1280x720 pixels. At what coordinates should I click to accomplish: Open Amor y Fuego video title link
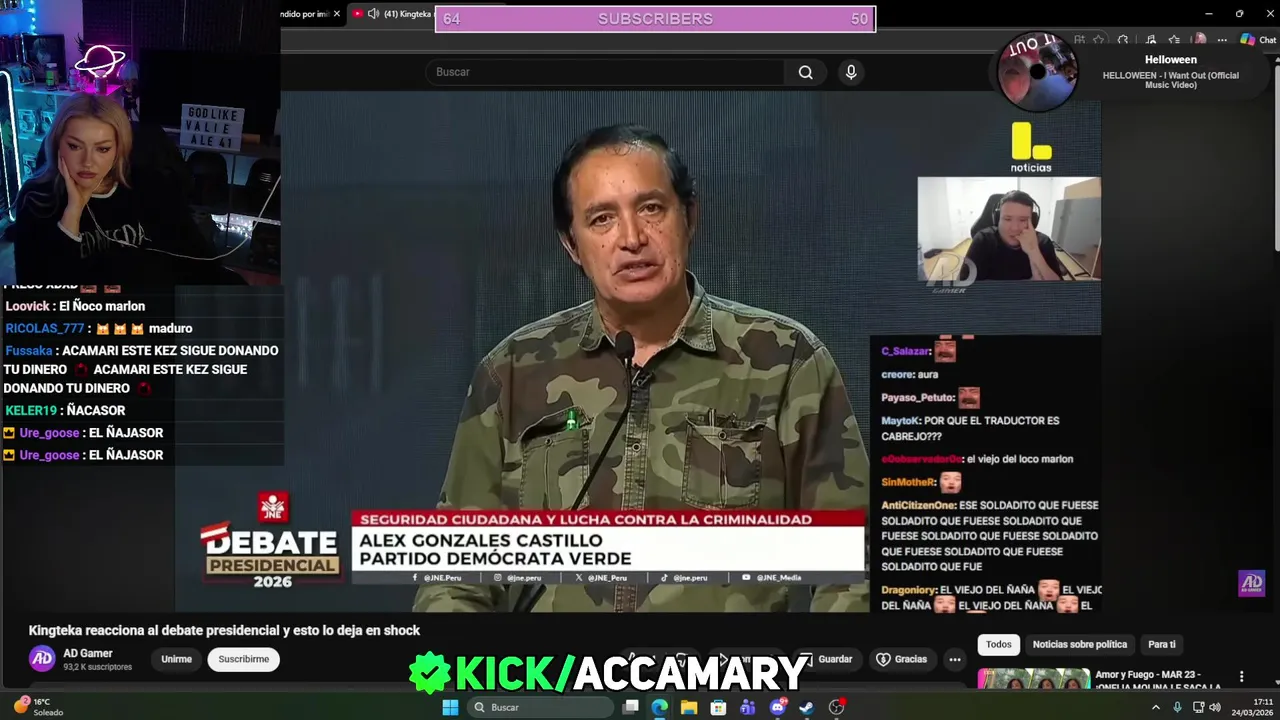pos(1158,681)
